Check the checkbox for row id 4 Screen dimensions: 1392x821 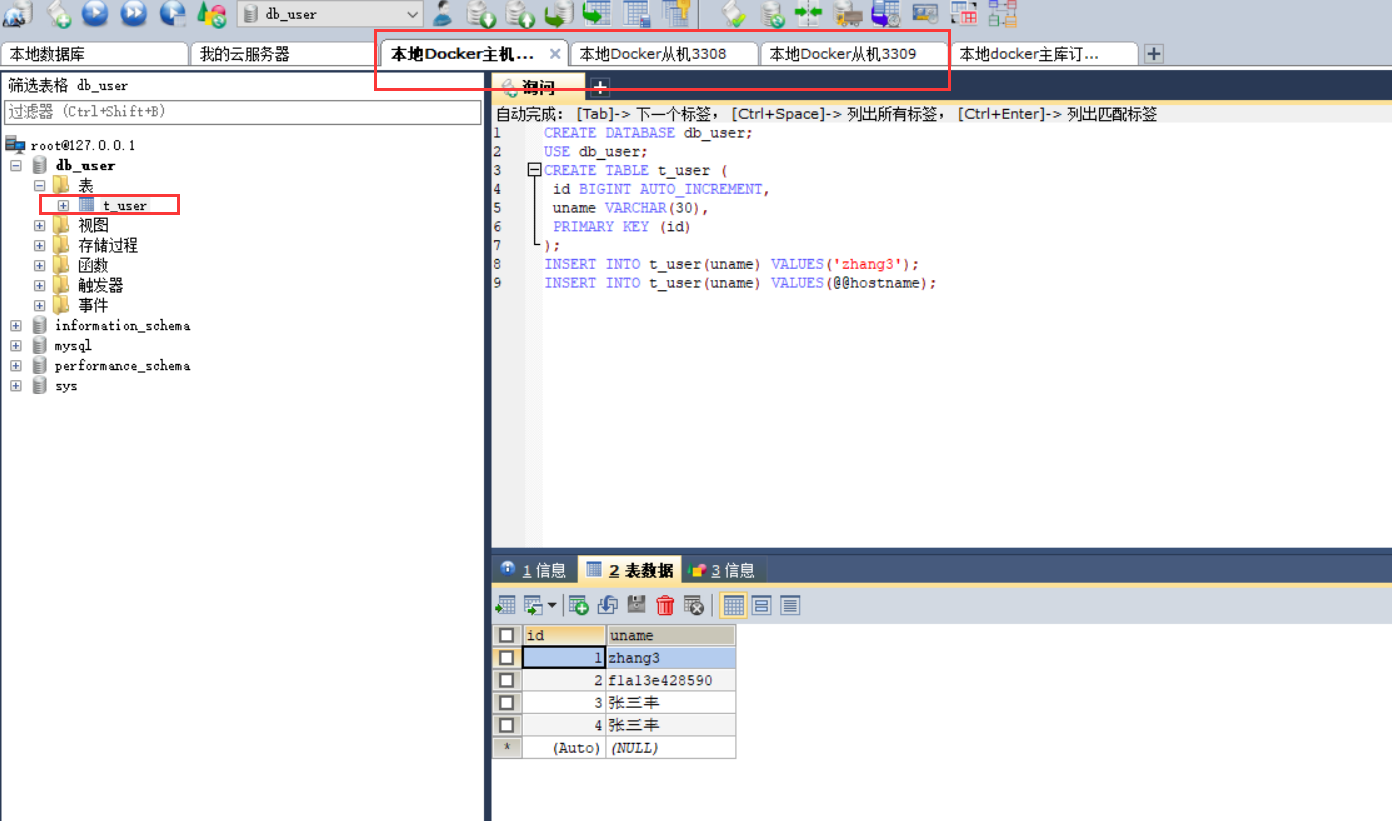point(507,725)
